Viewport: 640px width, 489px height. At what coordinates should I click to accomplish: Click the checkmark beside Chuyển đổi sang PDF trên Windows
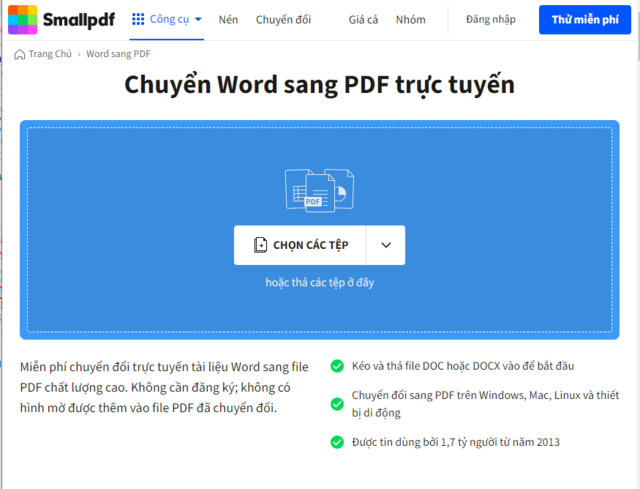[337, 404]
